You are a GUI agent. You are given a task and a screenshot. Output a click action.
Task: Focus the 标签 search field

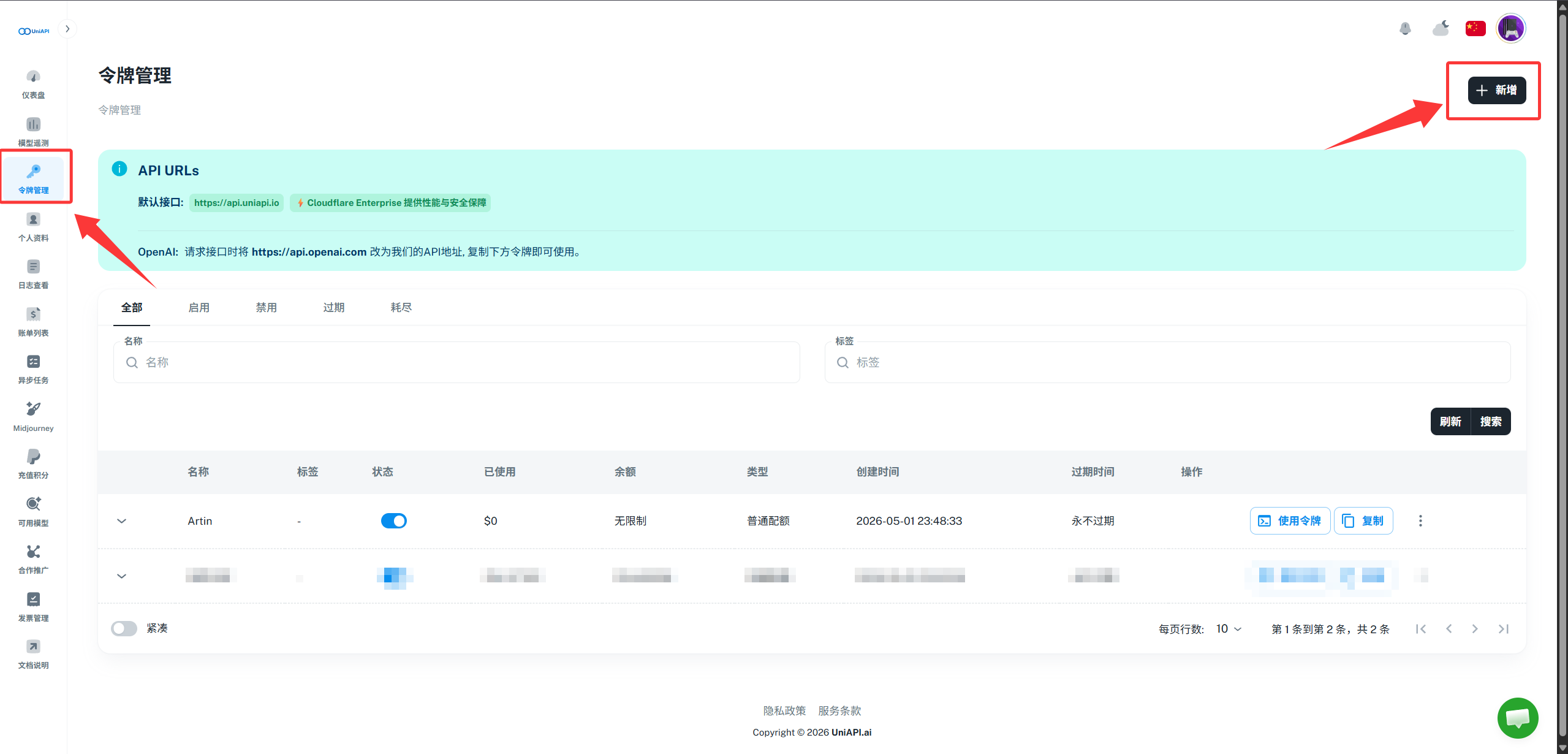point(1167,362)
